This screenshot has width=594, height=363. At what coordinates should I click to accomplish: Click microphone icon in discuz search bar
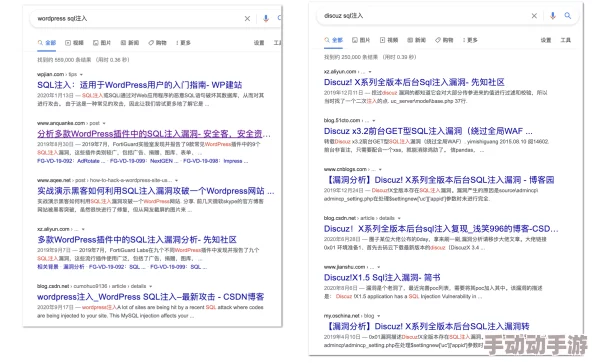click(553, 16)
